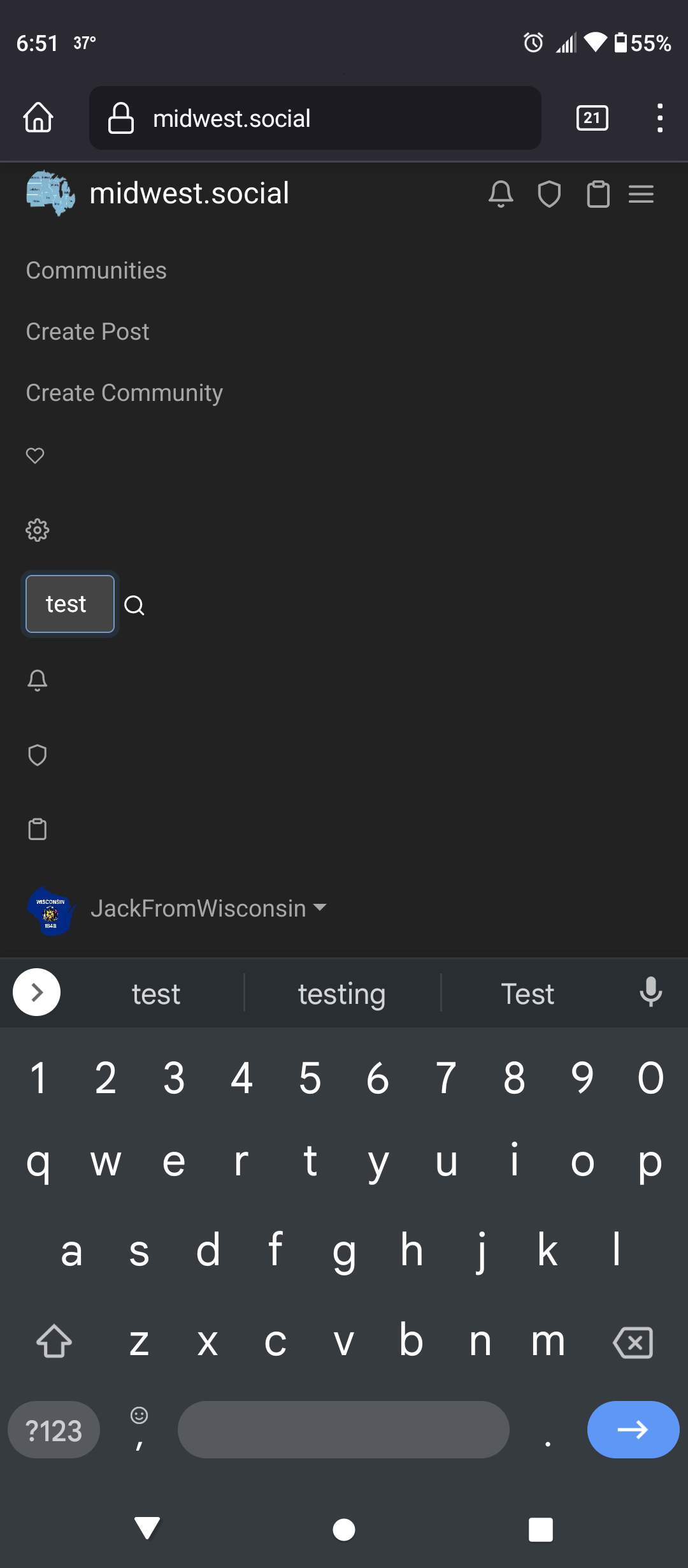Expand the suggestion bar arrow on keyboard
Viewport: 688px width, 1568px height.
pos(36,992)
